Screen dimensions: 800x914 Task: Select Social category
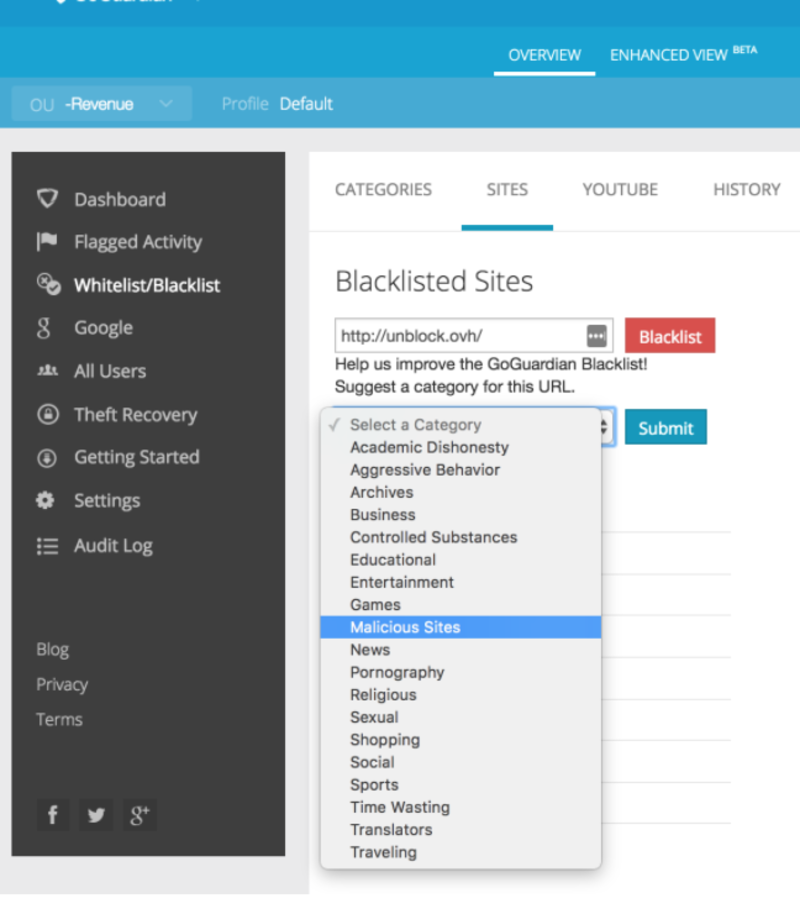[x=461, y=762]
